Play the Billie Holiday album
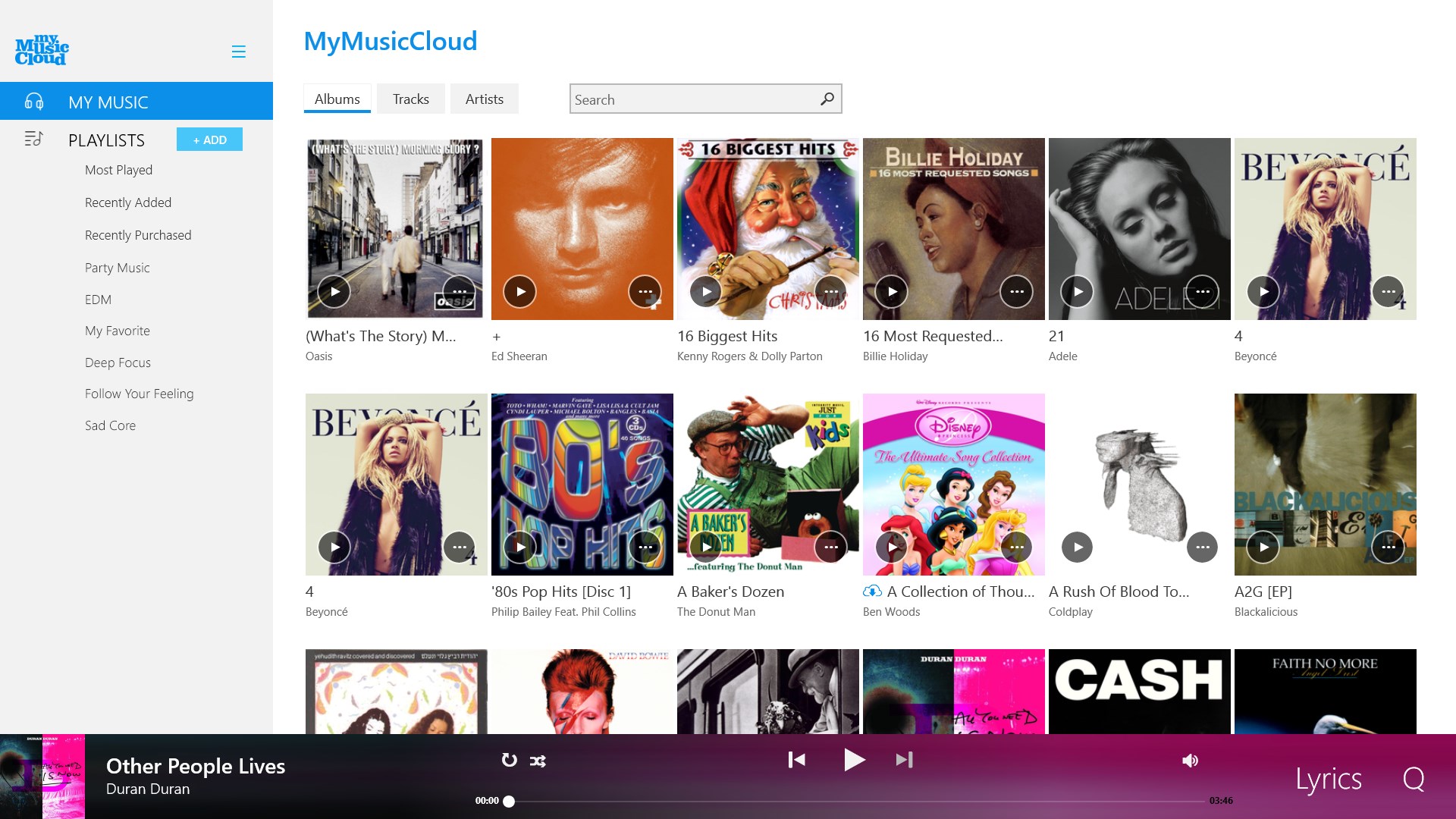The image size is (1456, 819). (891, 291)
